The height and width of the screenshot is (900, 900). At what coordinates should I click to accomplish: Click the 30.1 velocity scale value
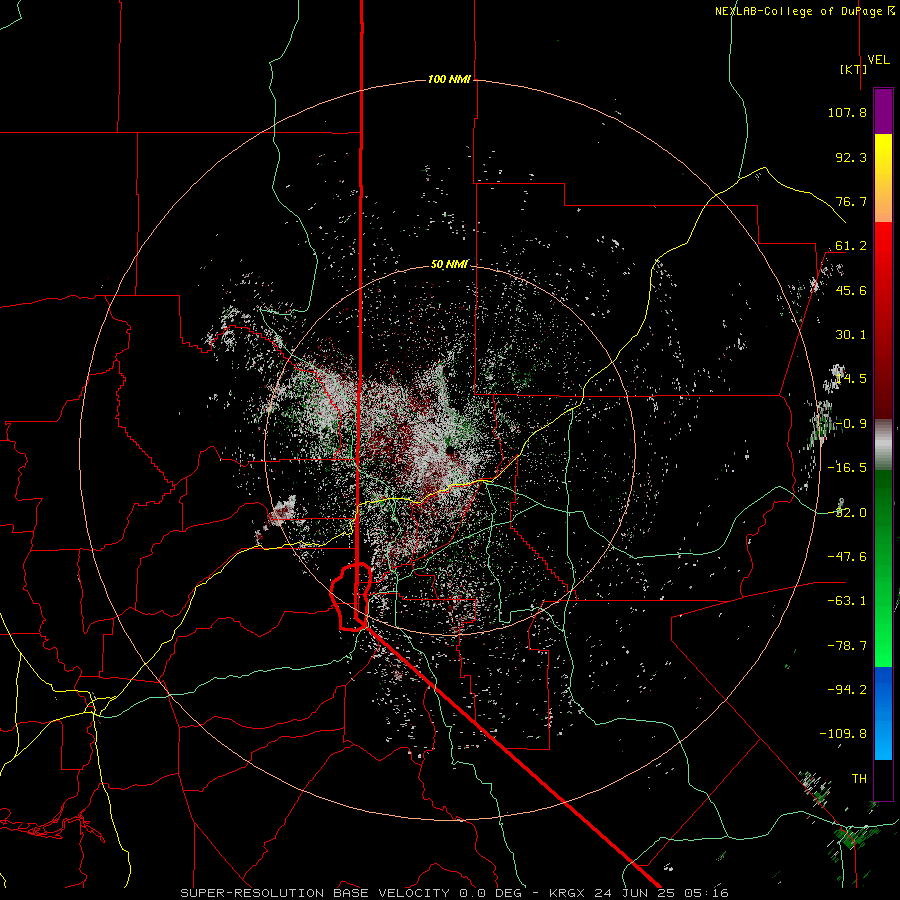pos(851,335)
